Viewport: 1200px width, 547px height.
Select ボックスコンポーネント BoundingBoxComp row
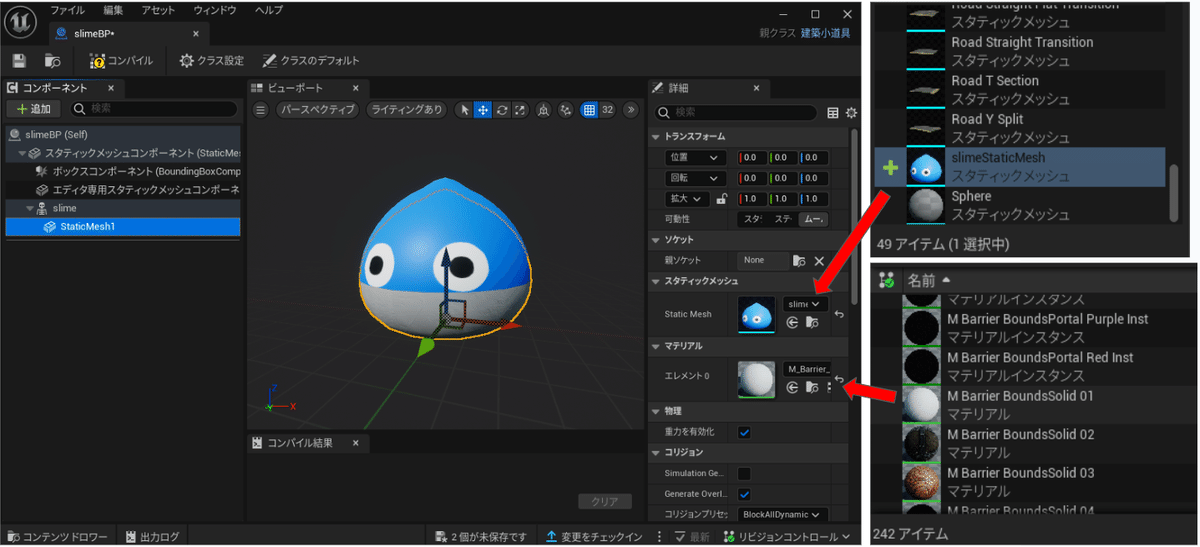(123, 171)
